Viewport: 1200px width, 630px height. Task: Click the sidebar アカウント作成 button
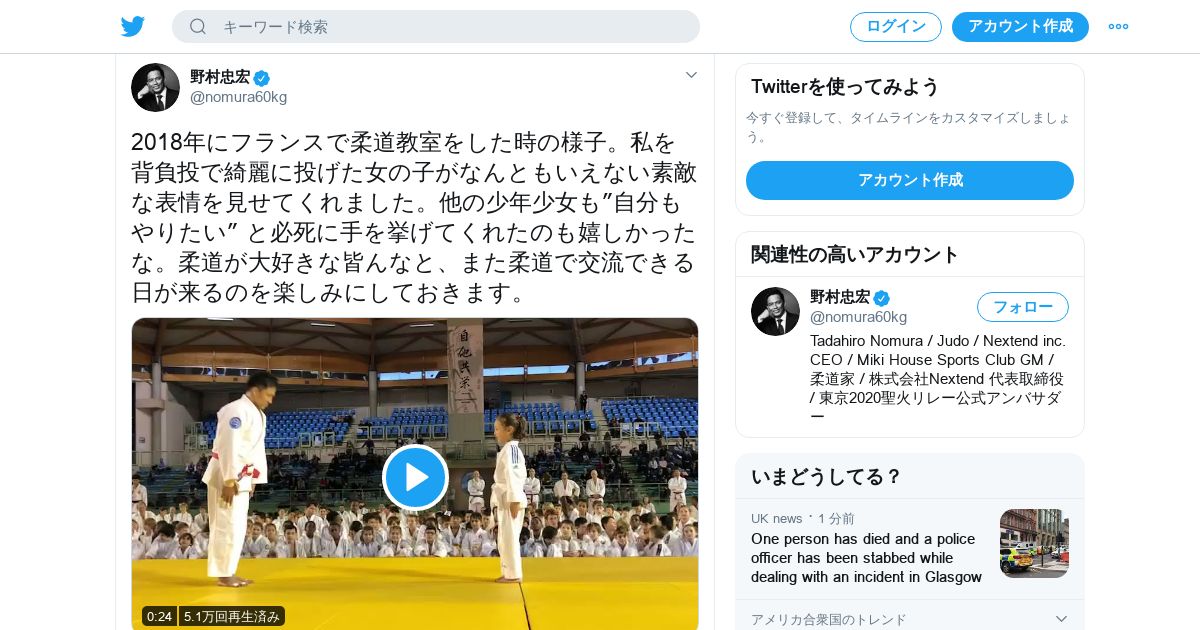point(910,180)
